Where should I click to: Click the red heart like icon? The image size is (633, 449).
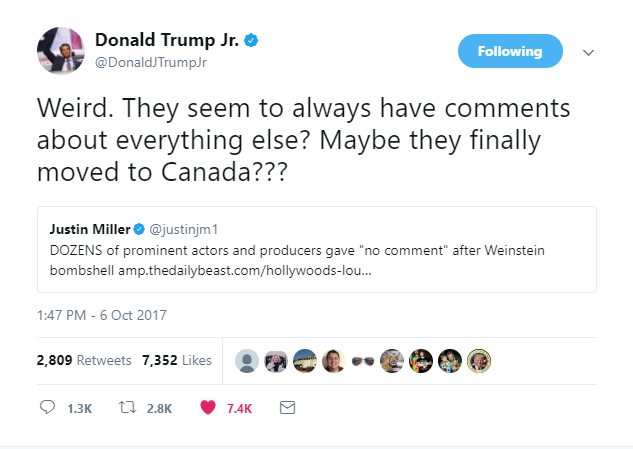[209, 408]
